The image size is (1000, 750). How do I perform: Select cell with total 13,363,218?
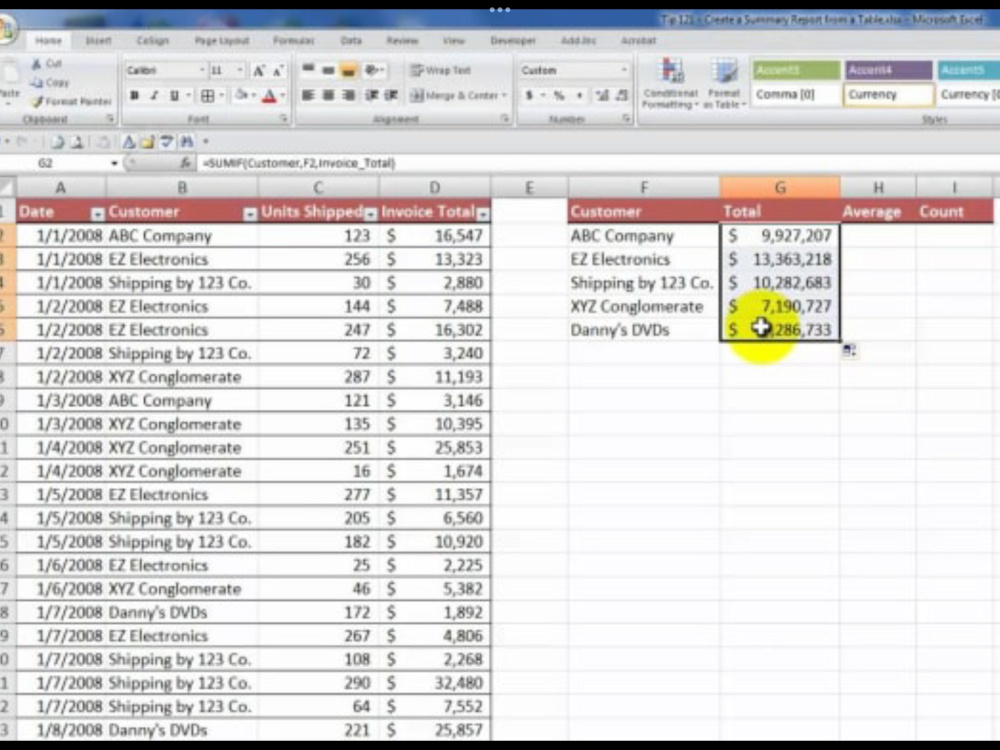[780, 260]
